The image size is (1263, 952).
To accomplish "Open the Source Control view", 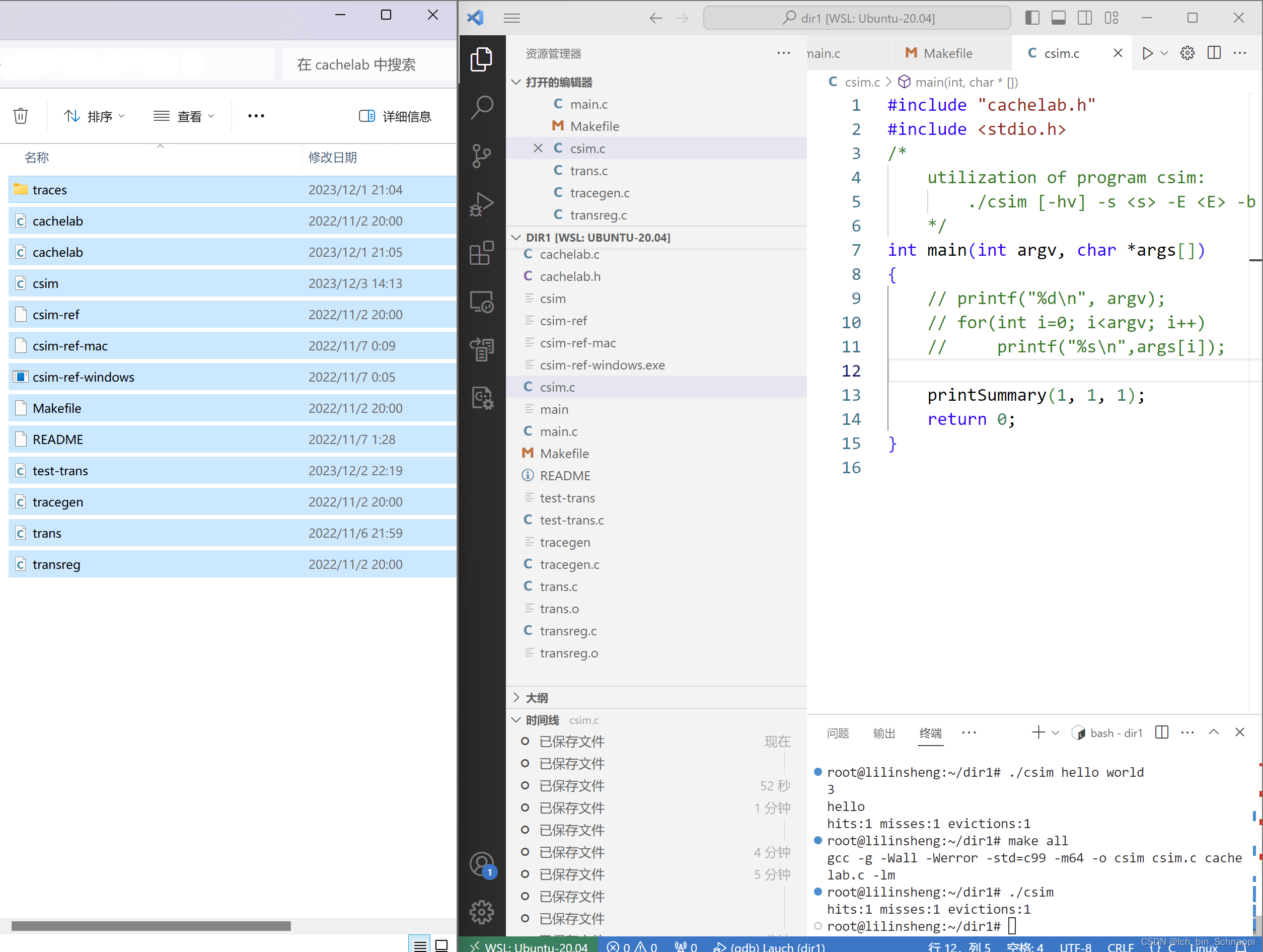I will 482,156.
